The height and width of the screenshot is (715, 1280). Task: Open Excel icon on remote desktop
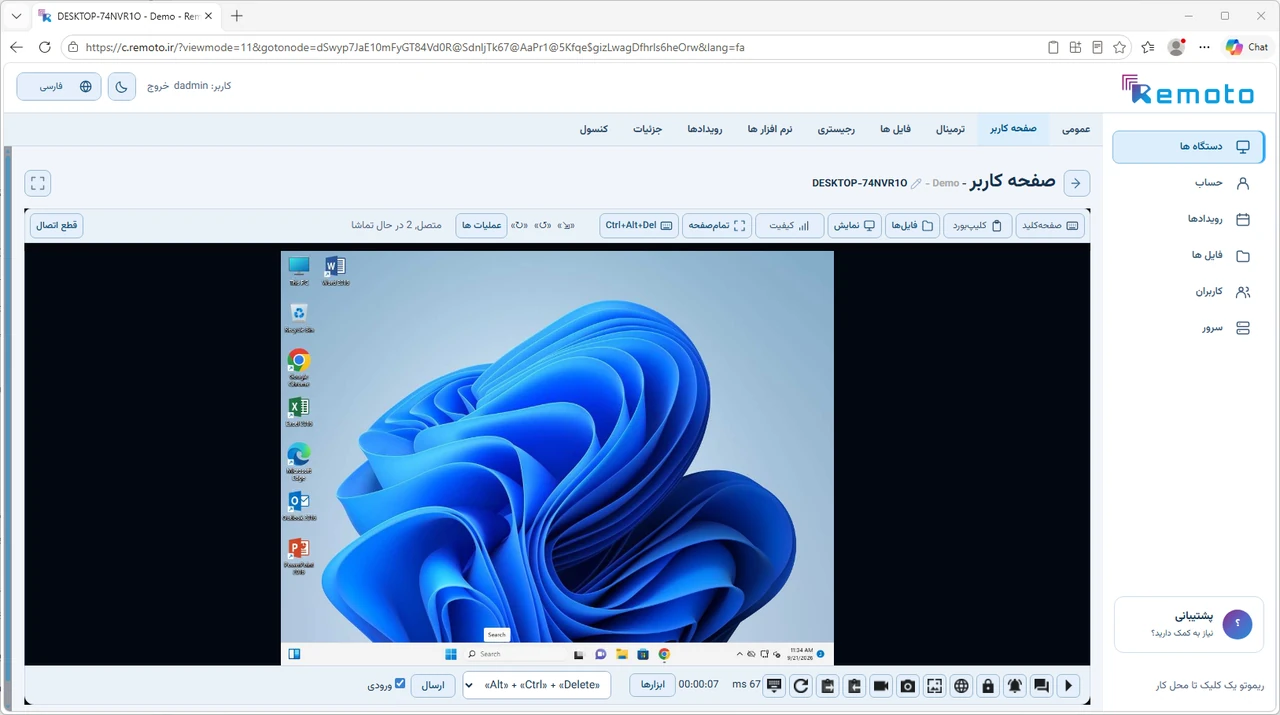click(x=298, y=412)
